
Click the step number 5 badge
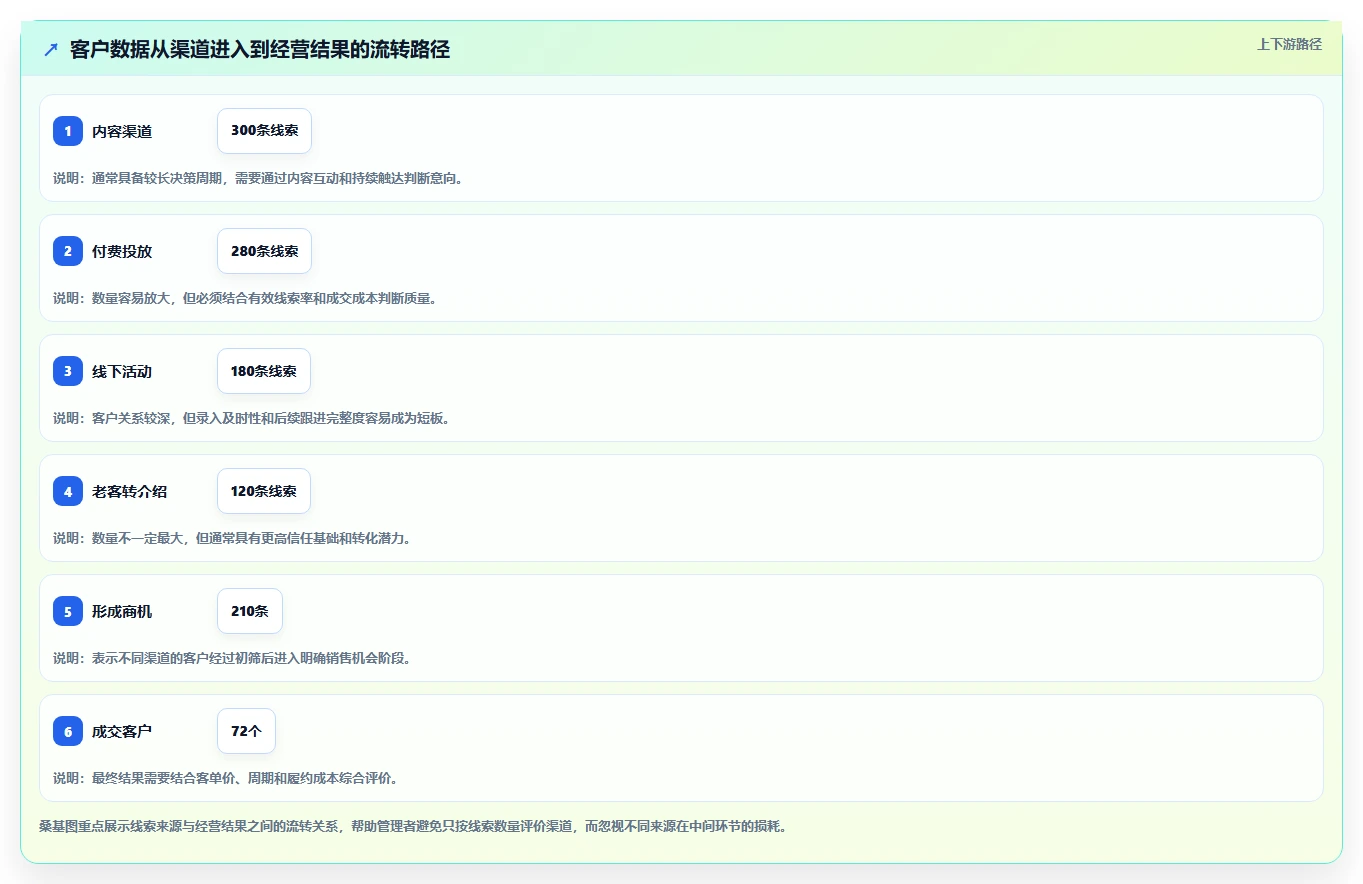(68, 611)
